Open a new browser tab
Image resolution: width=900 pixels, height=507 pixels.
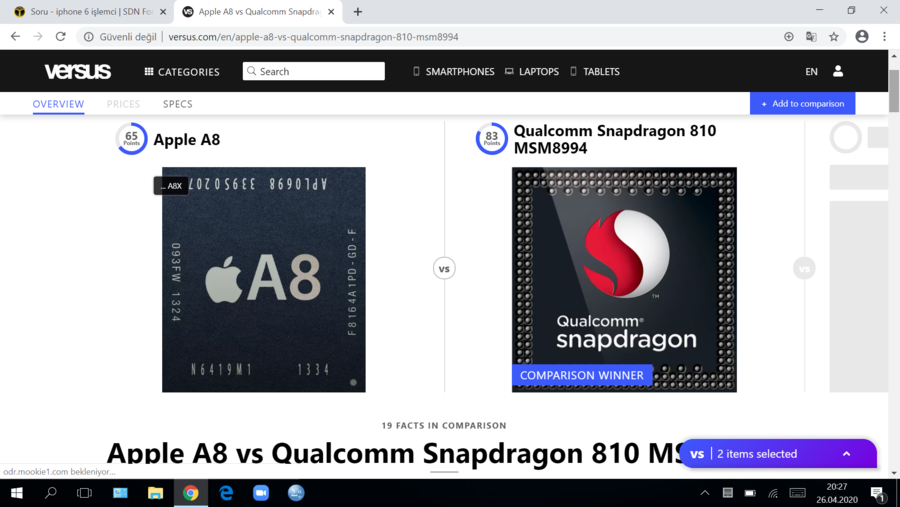point(358,11)
